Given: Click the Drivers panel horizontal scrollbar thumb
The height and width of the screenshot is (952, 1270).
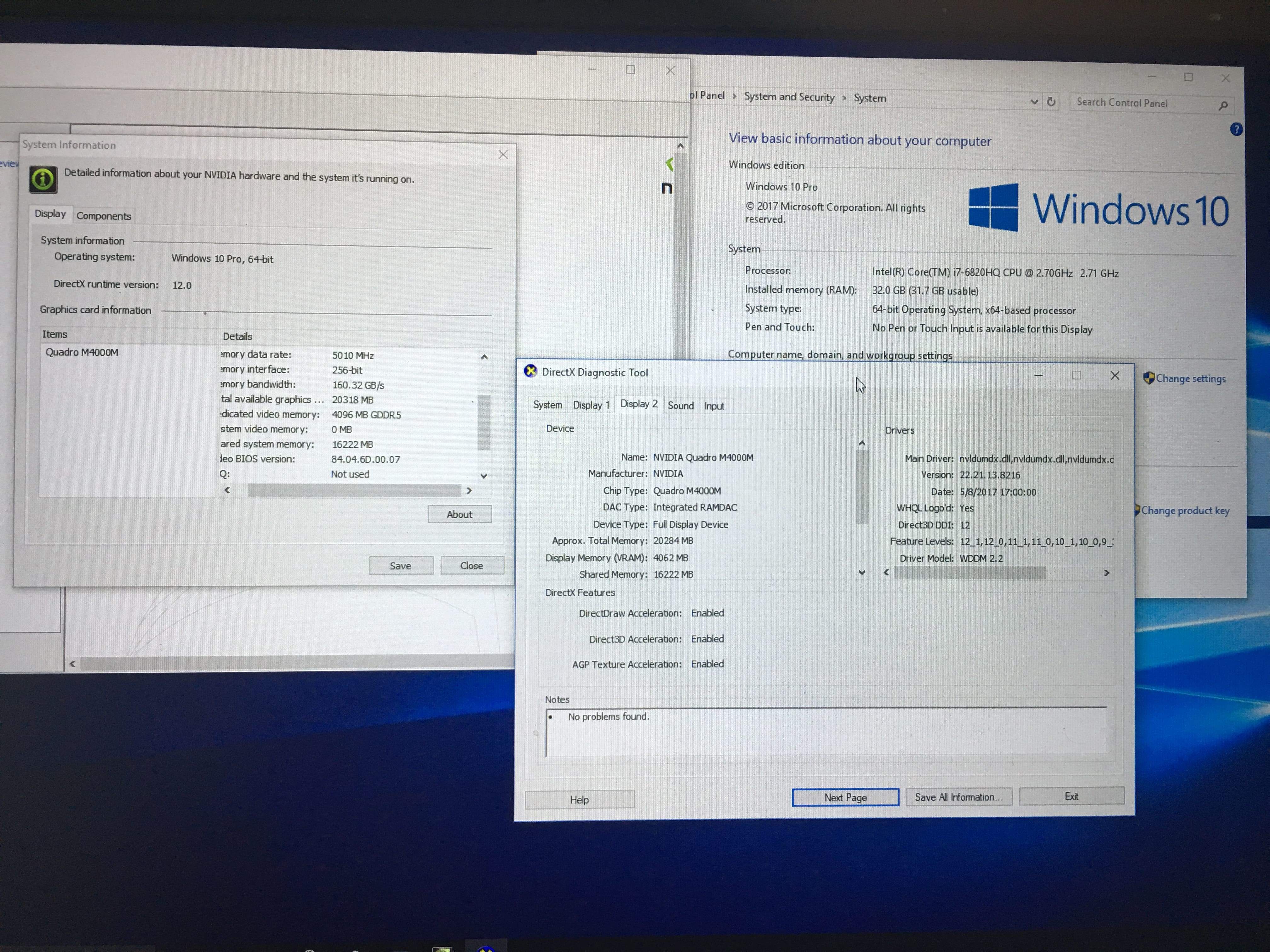Looking at the screenshot, I should click(970, 573).
